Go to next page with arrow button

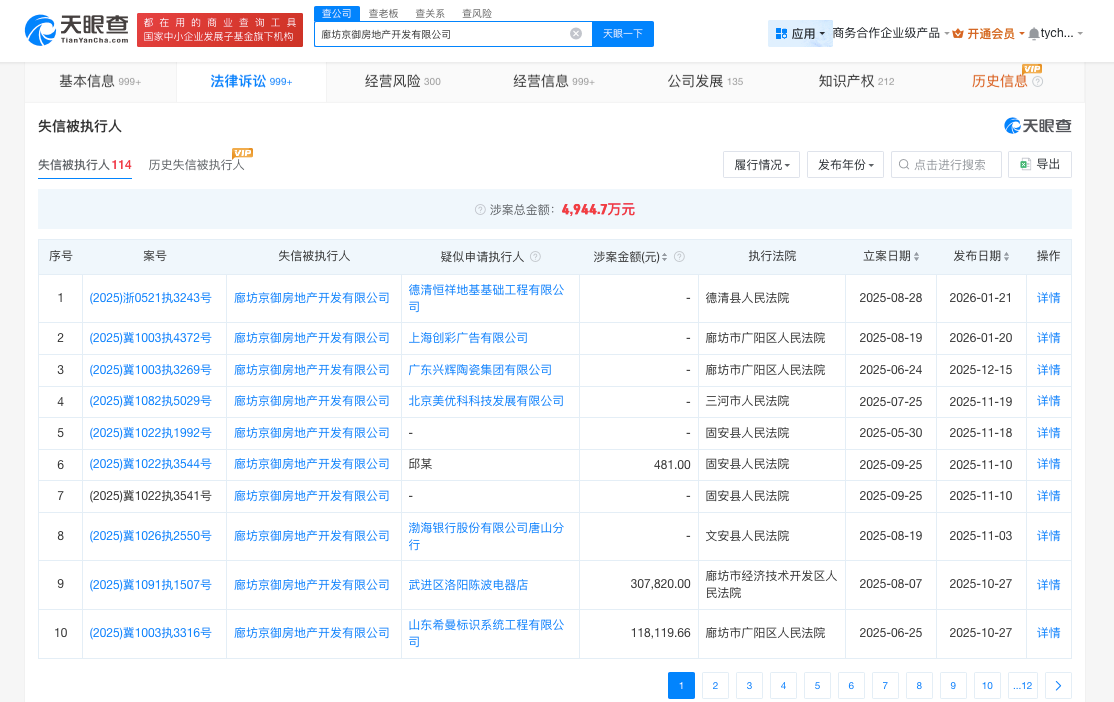pos(1058,685)
